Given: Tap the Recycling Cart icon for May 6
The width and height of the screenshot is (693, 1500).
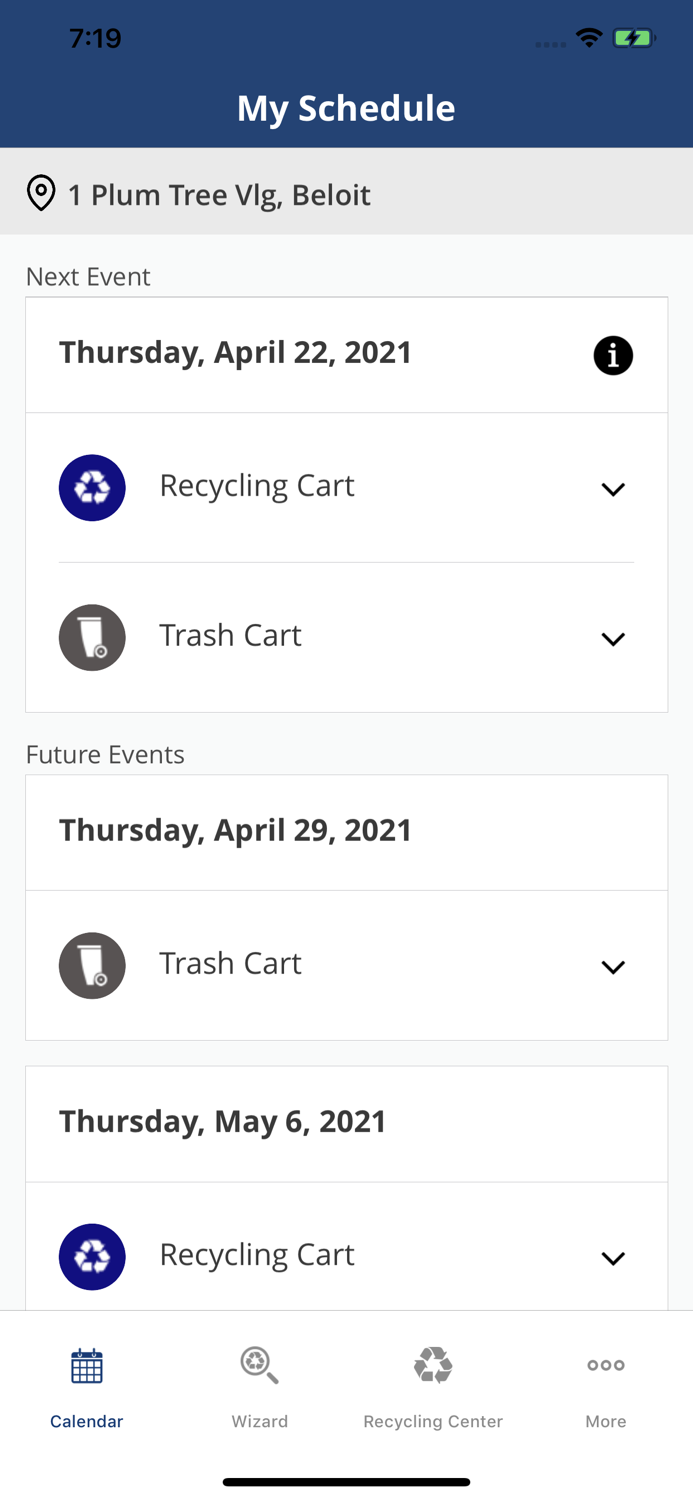Looking at the screenshot, I should coord(92,1256).
